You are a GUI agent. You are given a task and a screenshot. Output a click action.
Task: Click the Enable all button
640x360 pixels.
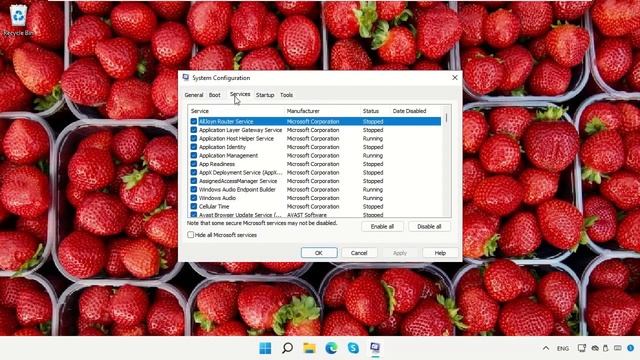(x=382, y=227)
